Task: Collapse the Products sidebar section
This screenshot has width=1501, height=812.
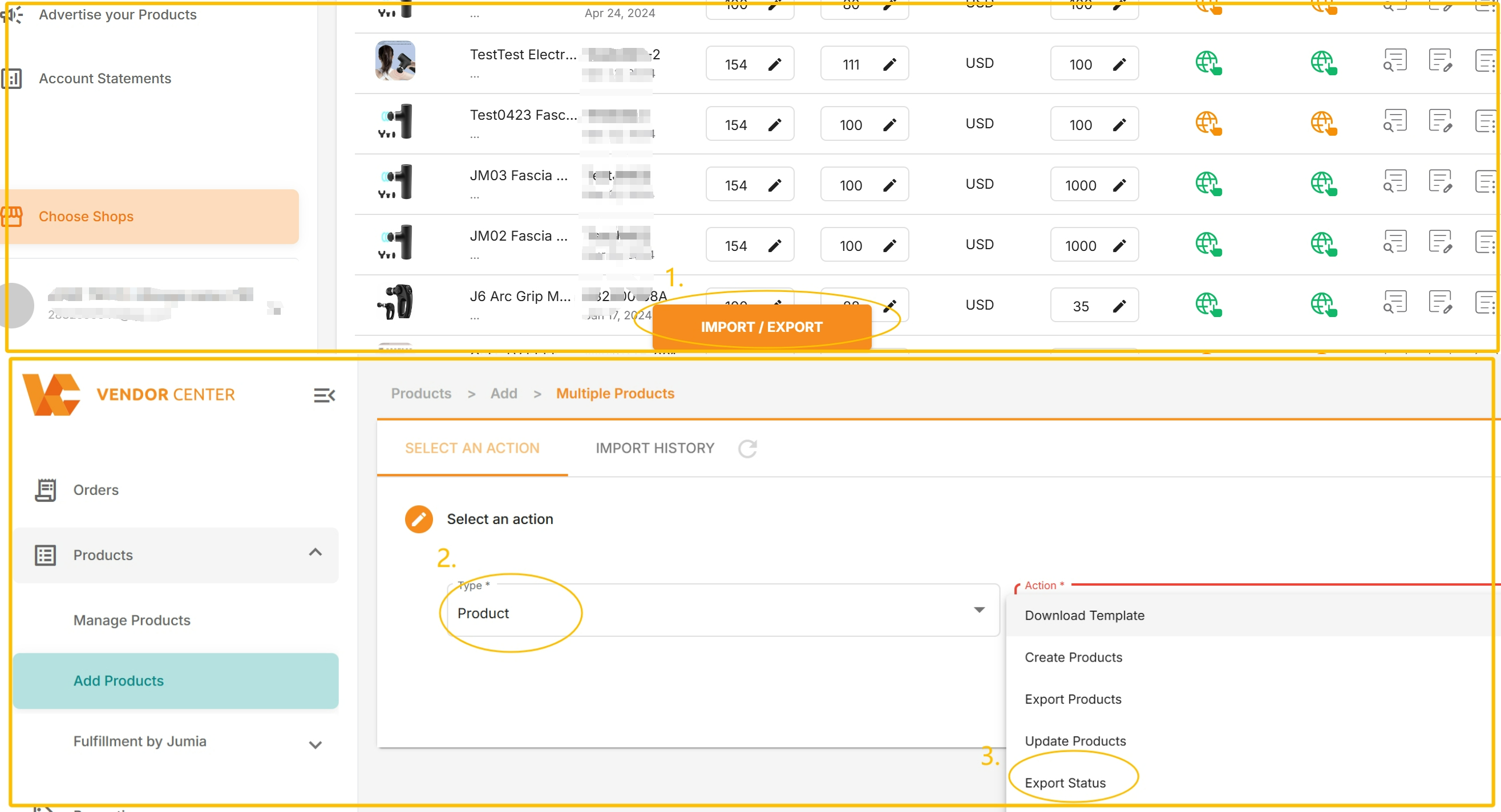Action: point(315,552)
